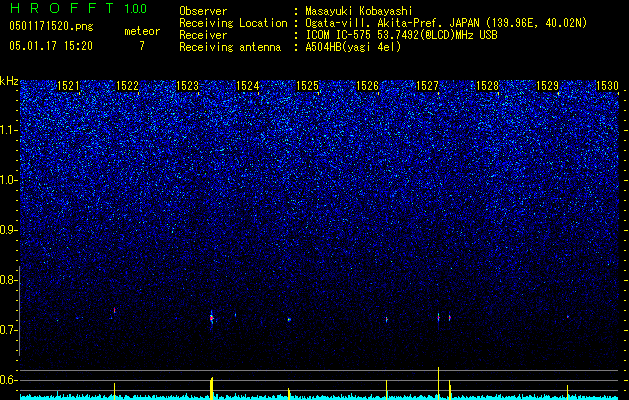Click the date stamp 05.01.17 15:20
The width and height of the screenshot is (629, 400).
[x=51, y=46]
